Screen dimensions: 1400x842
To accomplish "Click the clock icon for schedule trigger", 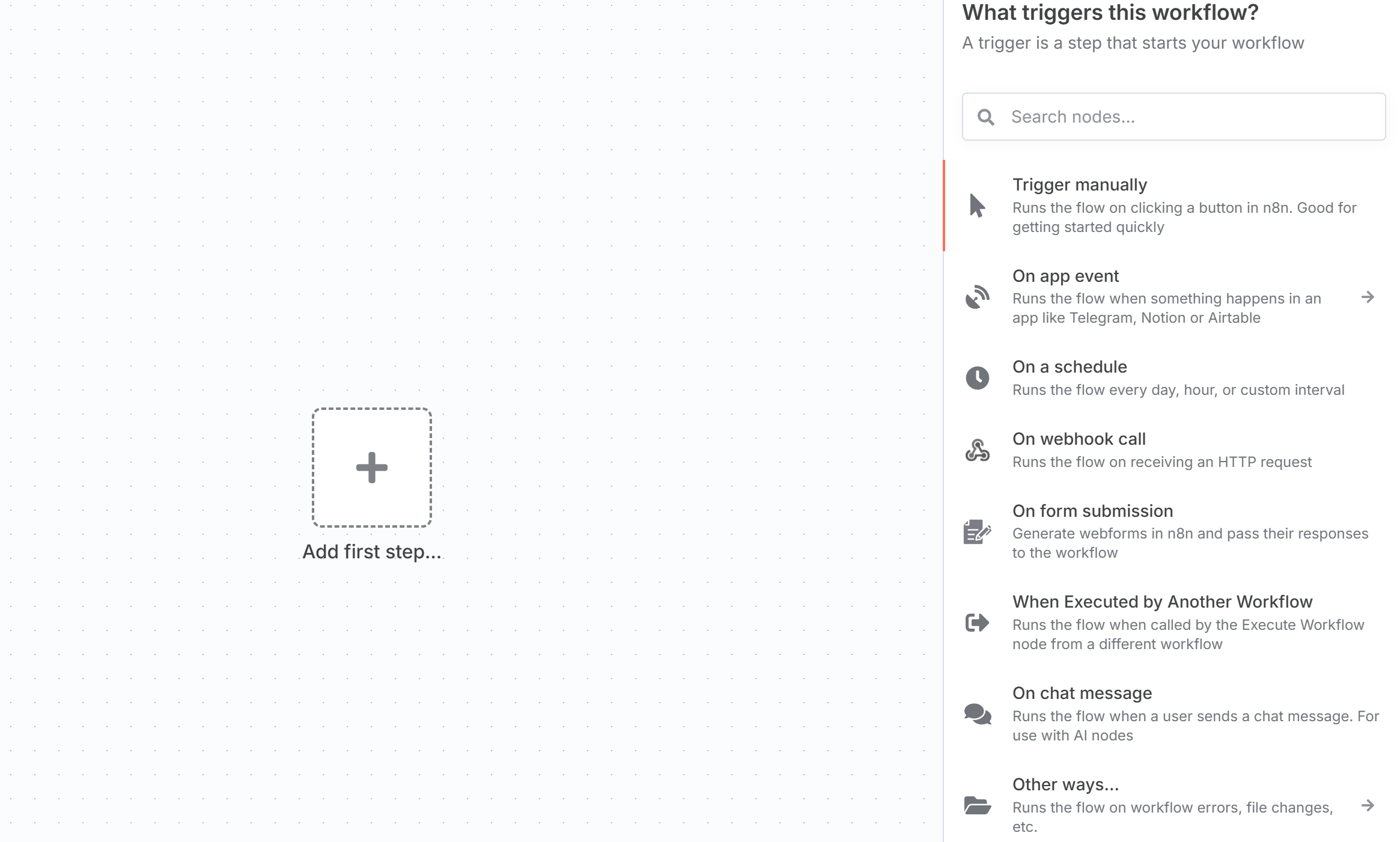I will pyautogui.click(x=977, y=378).
